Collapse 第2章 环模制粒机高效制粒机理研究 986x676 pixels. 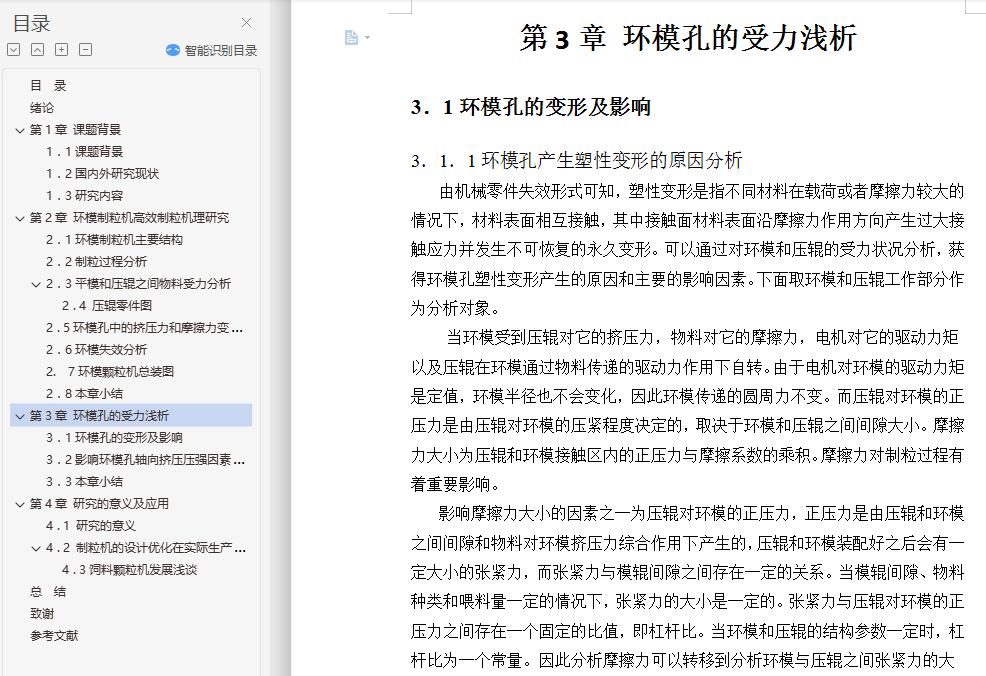(x=19, y=218)
